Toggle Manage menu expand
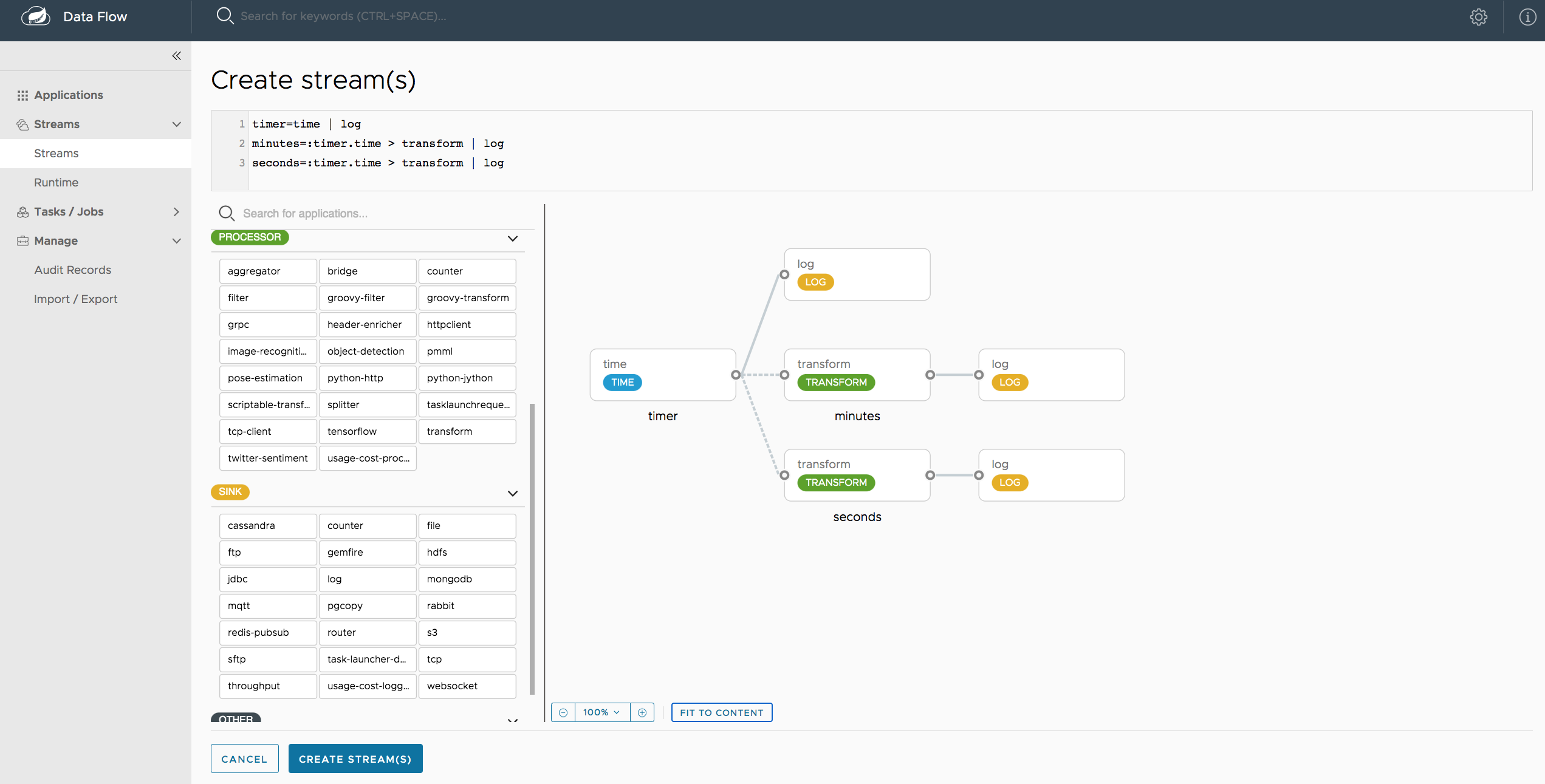The image size is (1545, 784). (176, 240)
